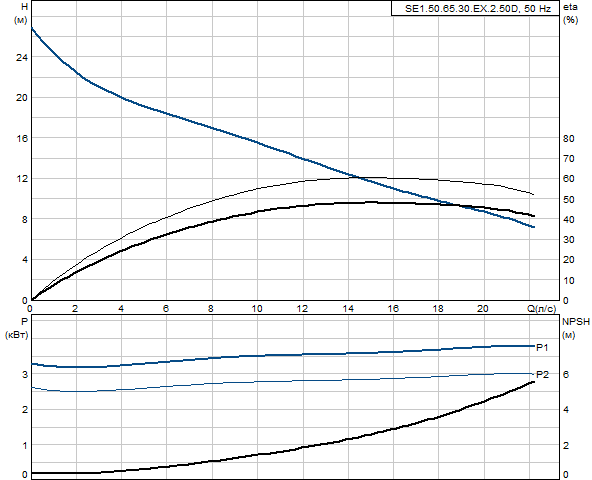Click the 16 tick on head axis

click(22, 138)
